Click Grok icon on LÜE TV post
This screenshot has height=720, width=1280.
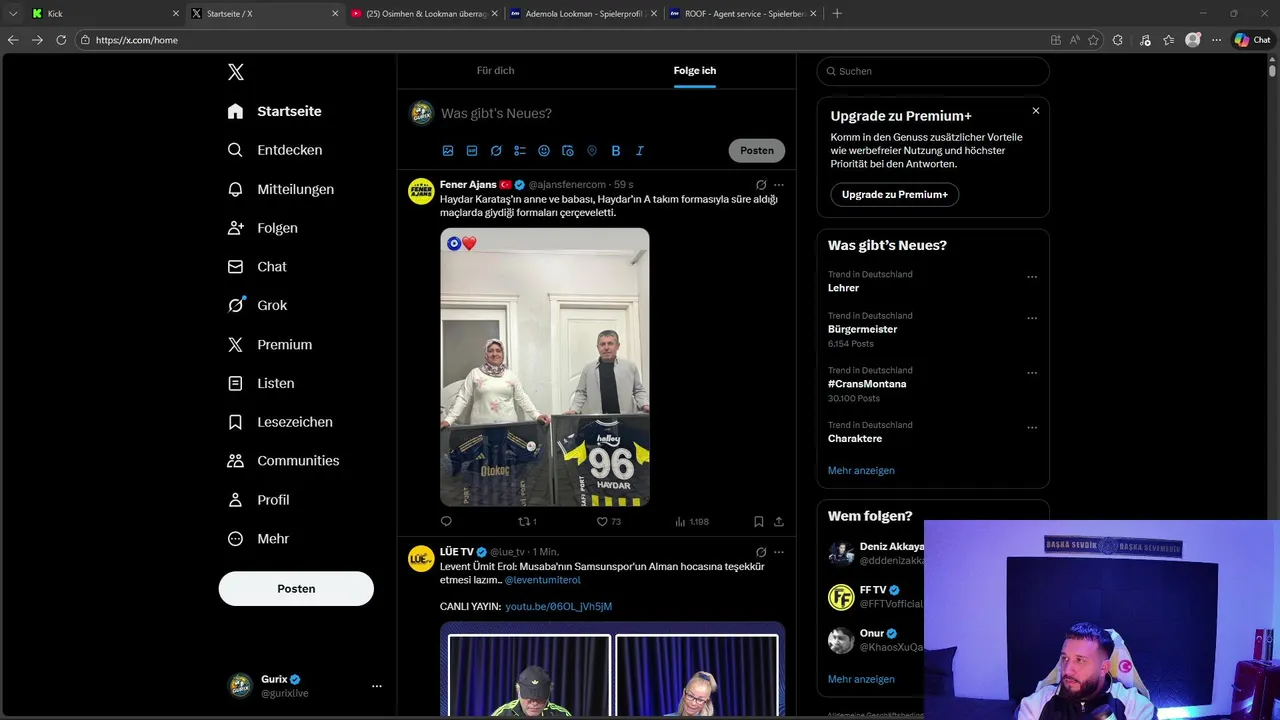(761, 552)
